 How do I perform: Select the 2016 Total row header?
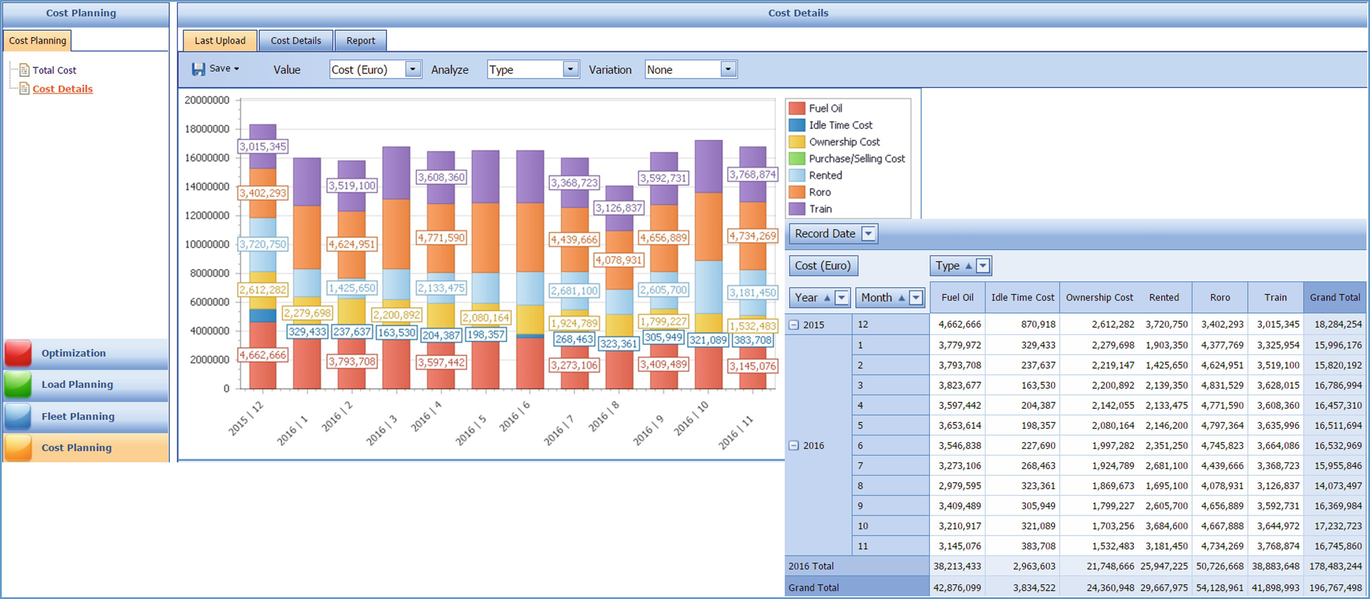click(x=857, y=565)
